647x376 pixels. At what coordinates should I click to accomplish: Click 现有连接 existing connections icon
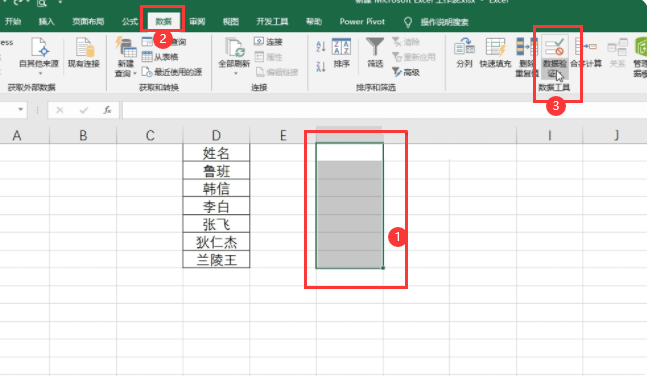(x=84, y=48)
